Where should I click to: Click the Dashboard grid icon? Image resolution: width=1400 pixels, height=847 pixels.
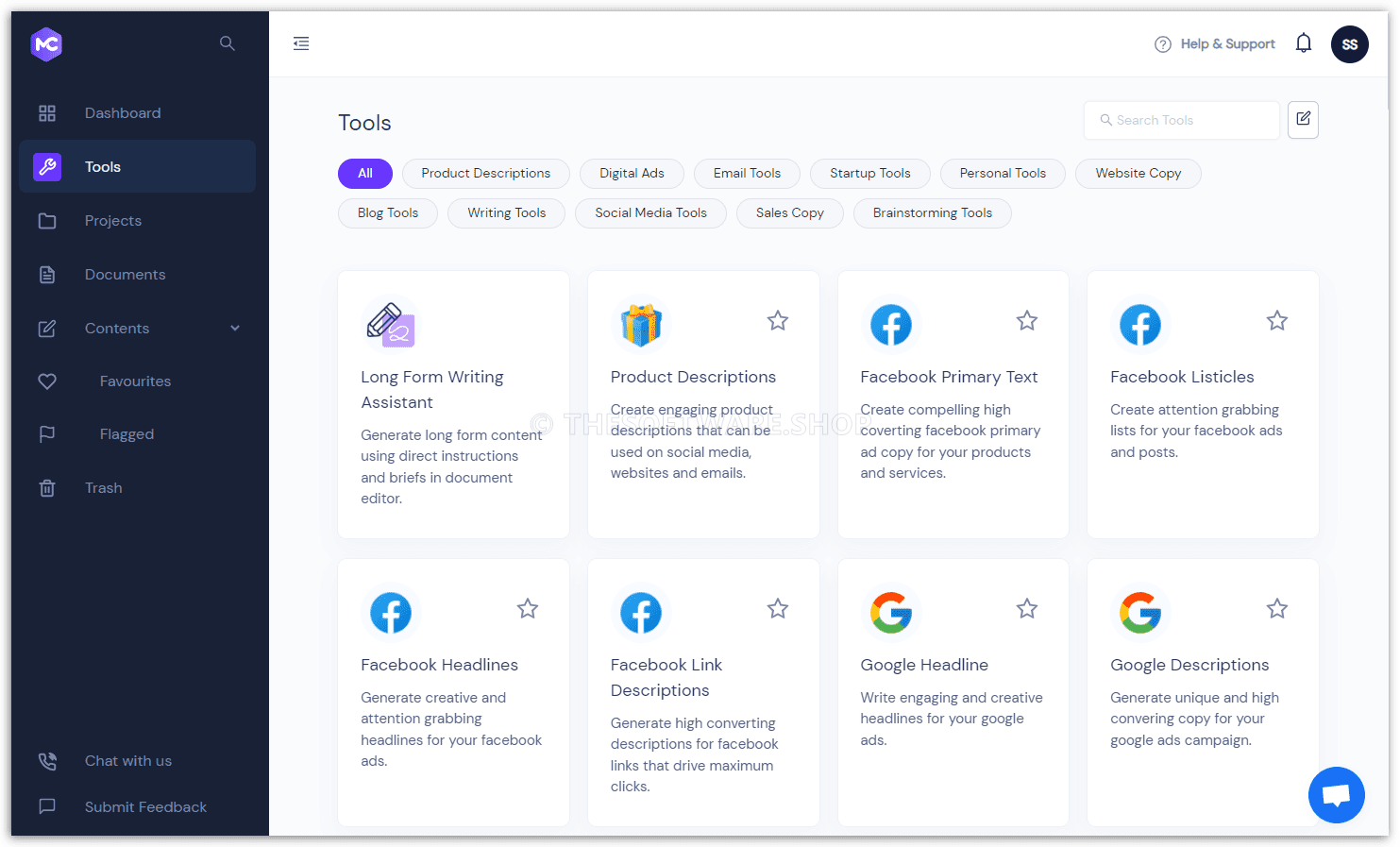47,113
